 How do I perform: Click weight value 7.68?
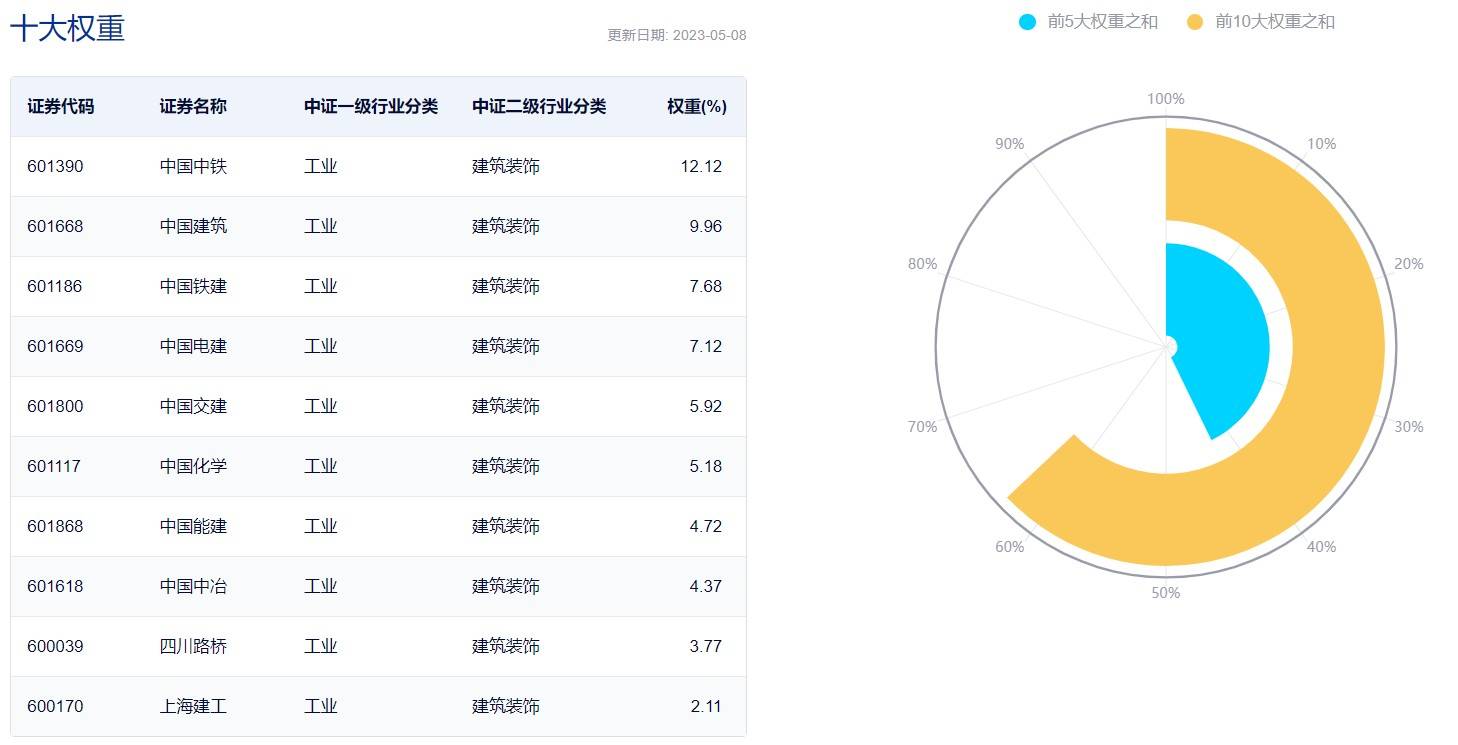tap(705, 287)
